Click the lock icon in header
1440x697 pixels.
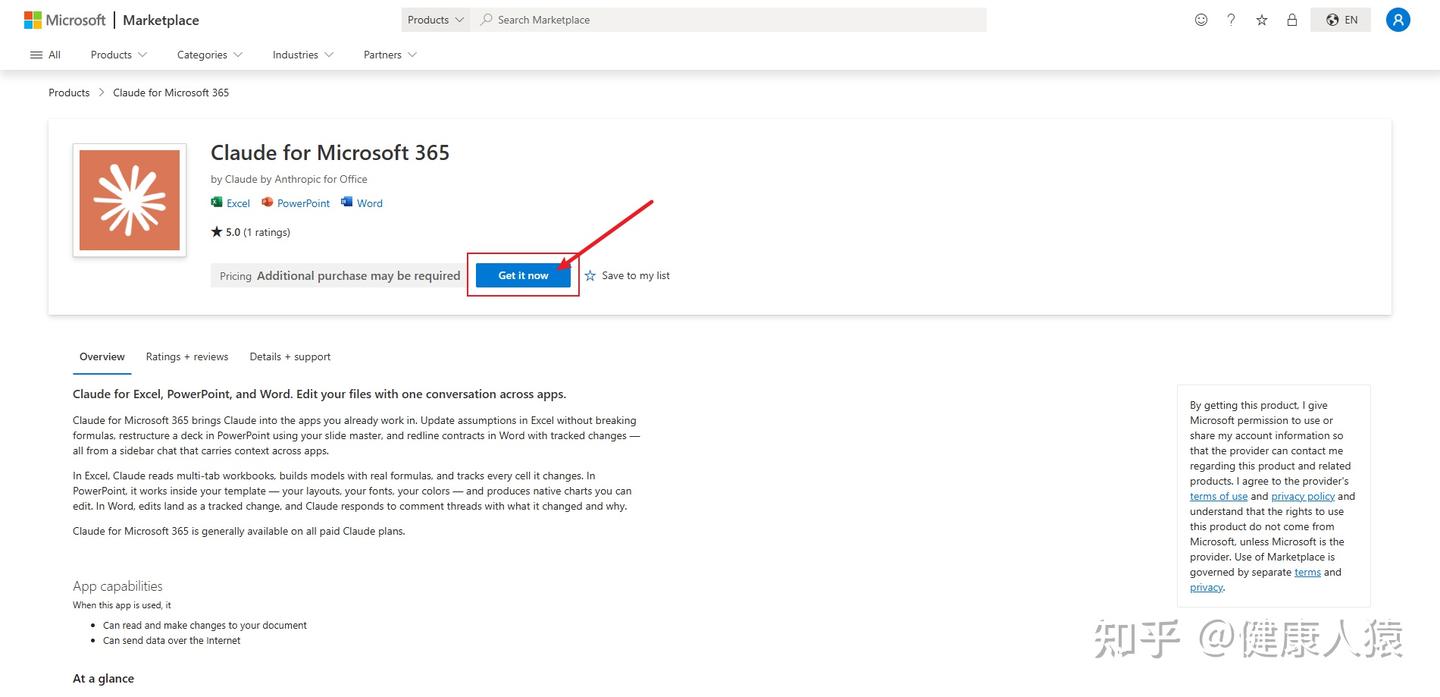1292,20
